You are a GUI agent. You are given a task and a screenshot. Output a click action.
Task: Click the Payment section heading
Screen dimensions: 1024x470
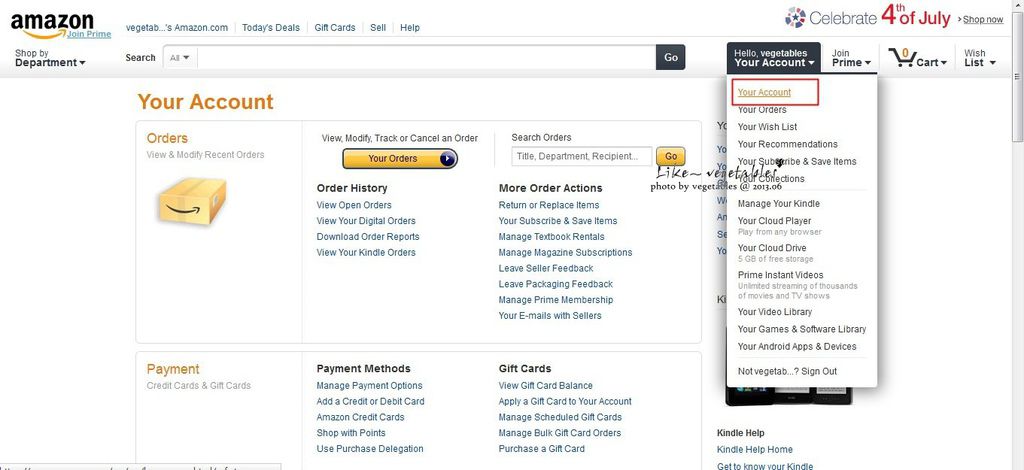coord(173,369)
